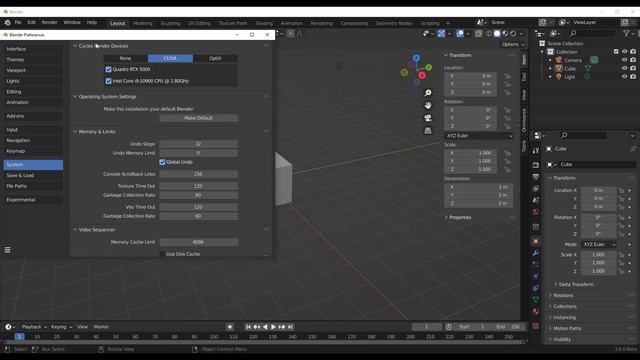Hide Light in viewport via eye icon
The image size is (640, 360).
624,76
